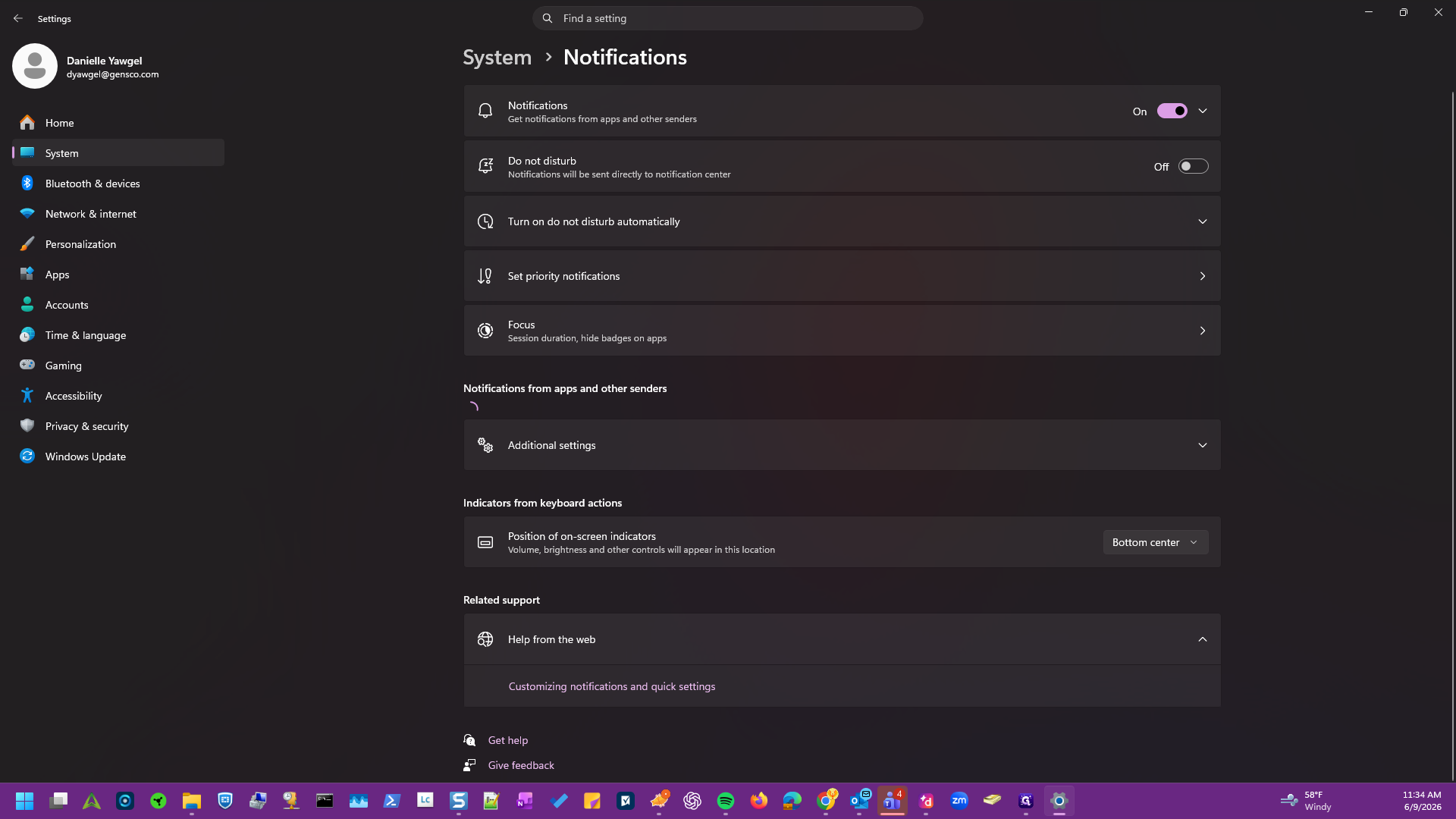1456x819 pixels.
Task: Click the on-screen indicators position icon
Action: tap(485, 542)
